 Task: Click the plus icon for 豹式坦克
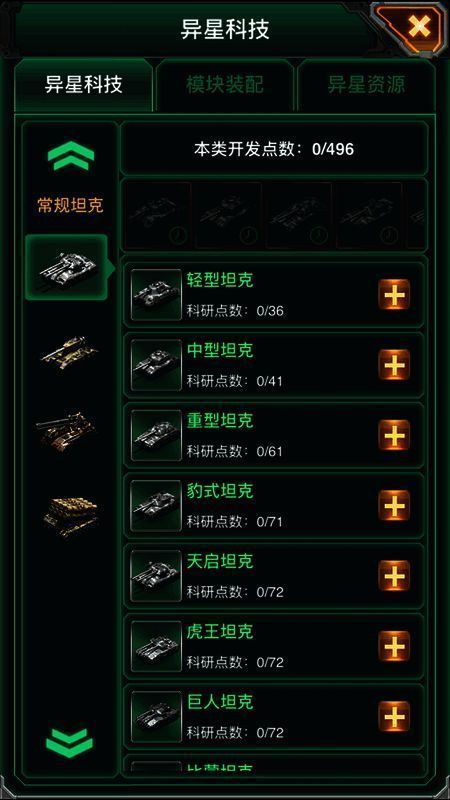pyautogui.click(x=394, y=506)
